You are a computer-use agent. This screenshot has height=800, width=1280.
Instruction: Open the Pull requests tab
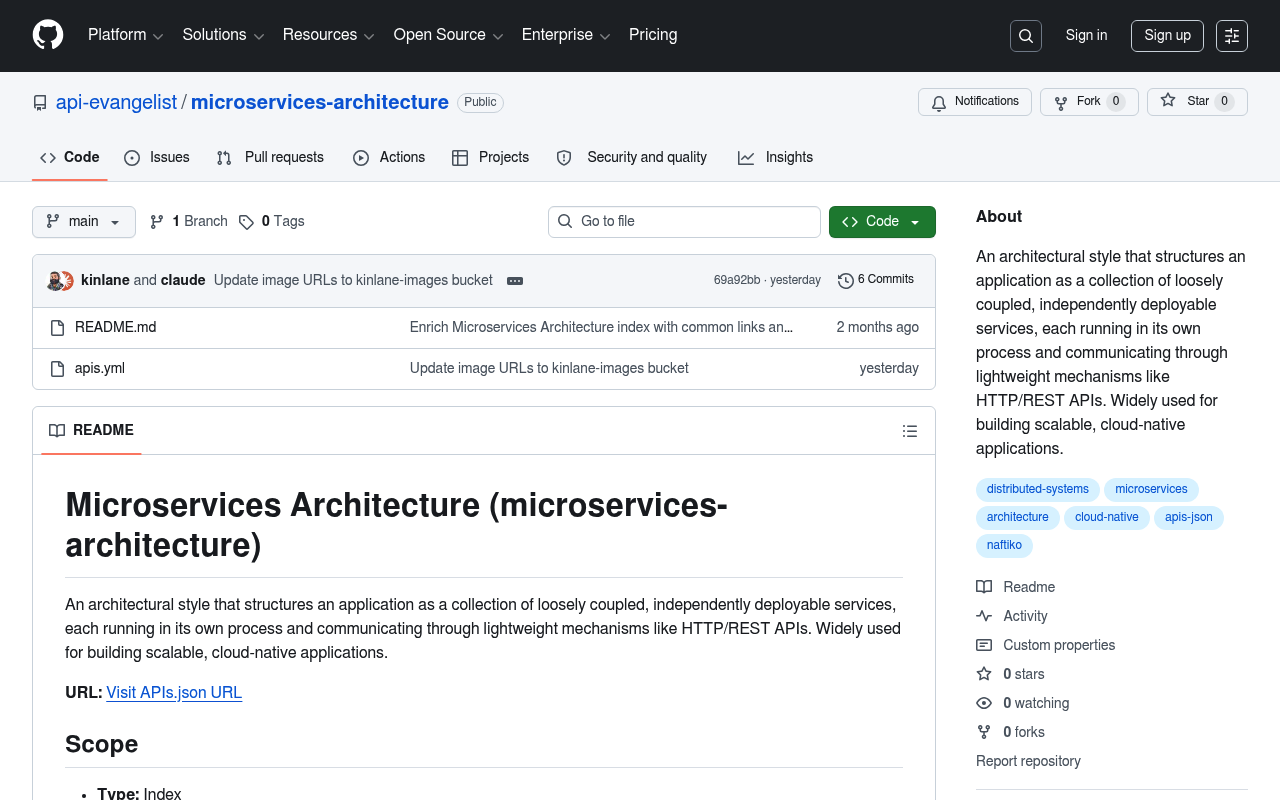pos(270,158)
